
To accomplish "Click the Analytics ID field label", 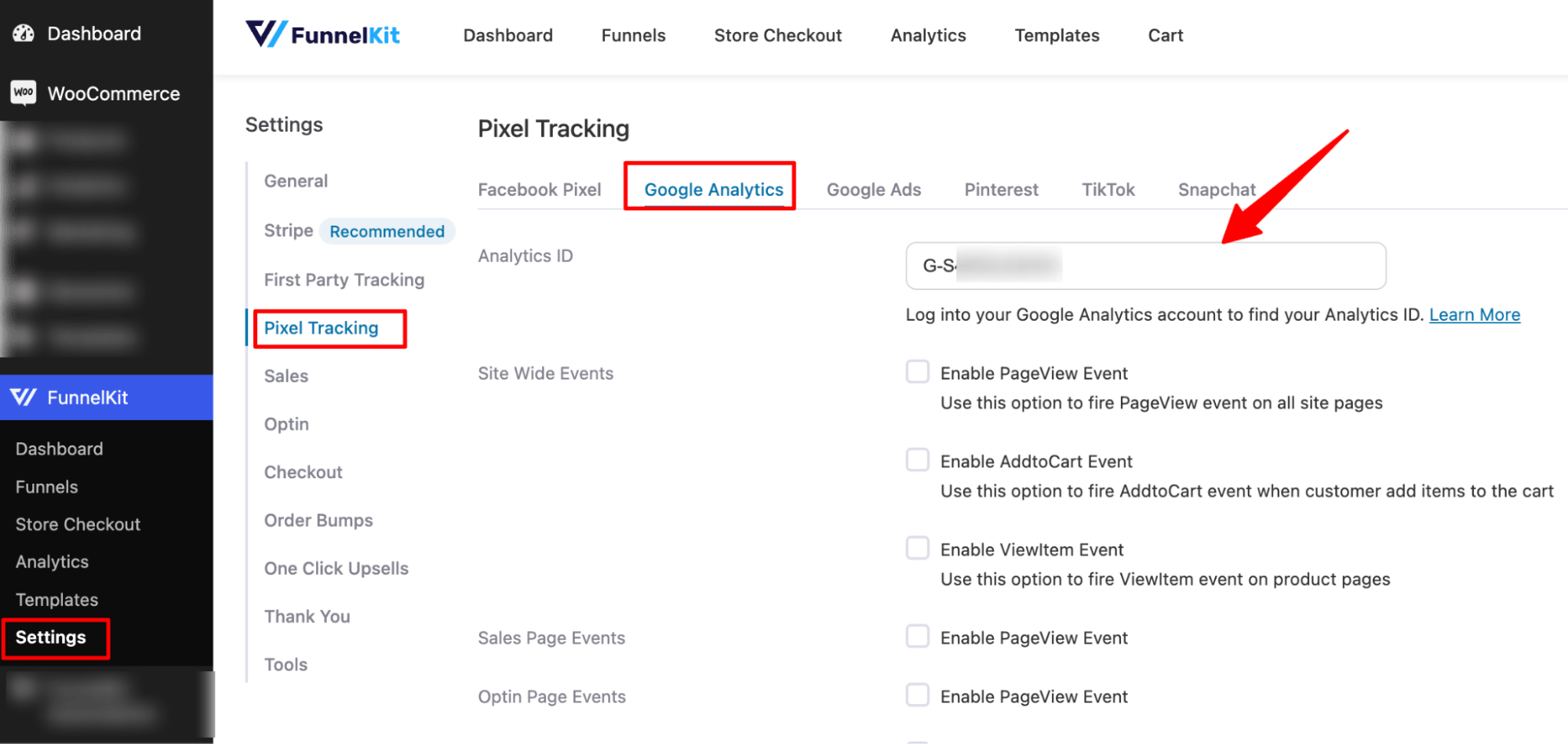I will coord(526,256).
